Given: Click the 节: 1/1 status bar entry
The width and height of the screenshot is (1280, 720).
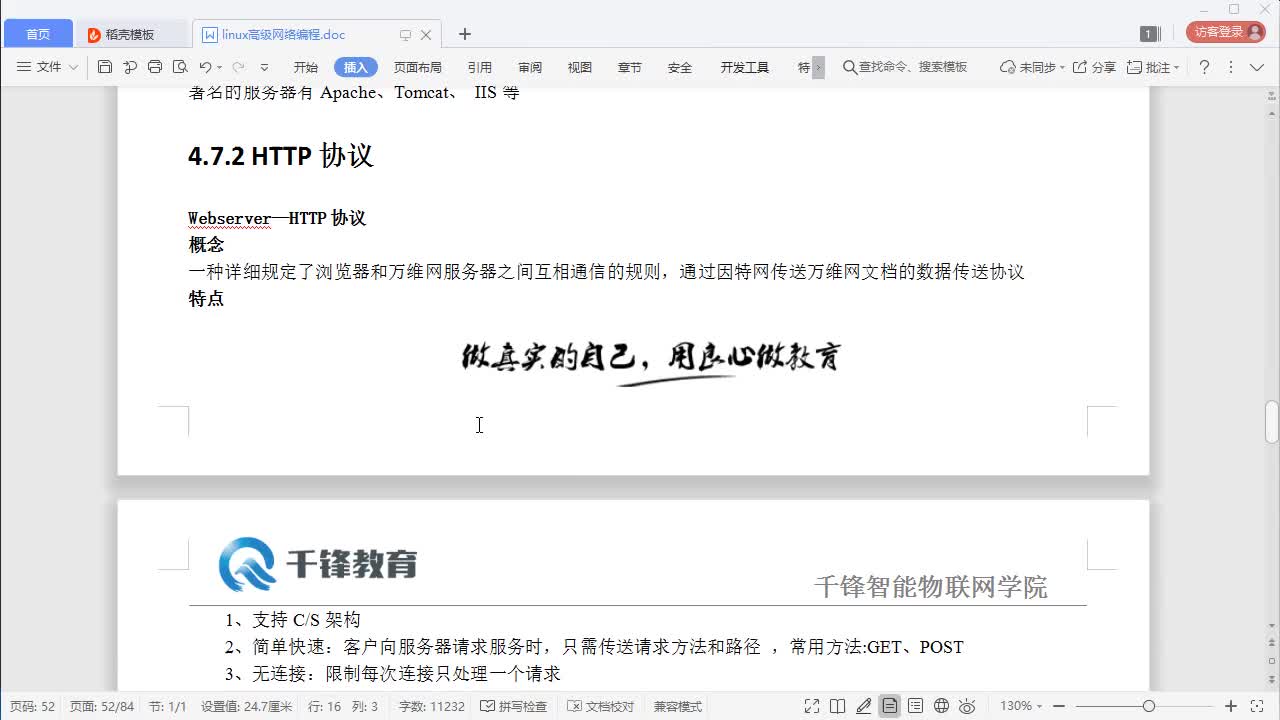Looking at the screenshot, I should coord(167,706).
